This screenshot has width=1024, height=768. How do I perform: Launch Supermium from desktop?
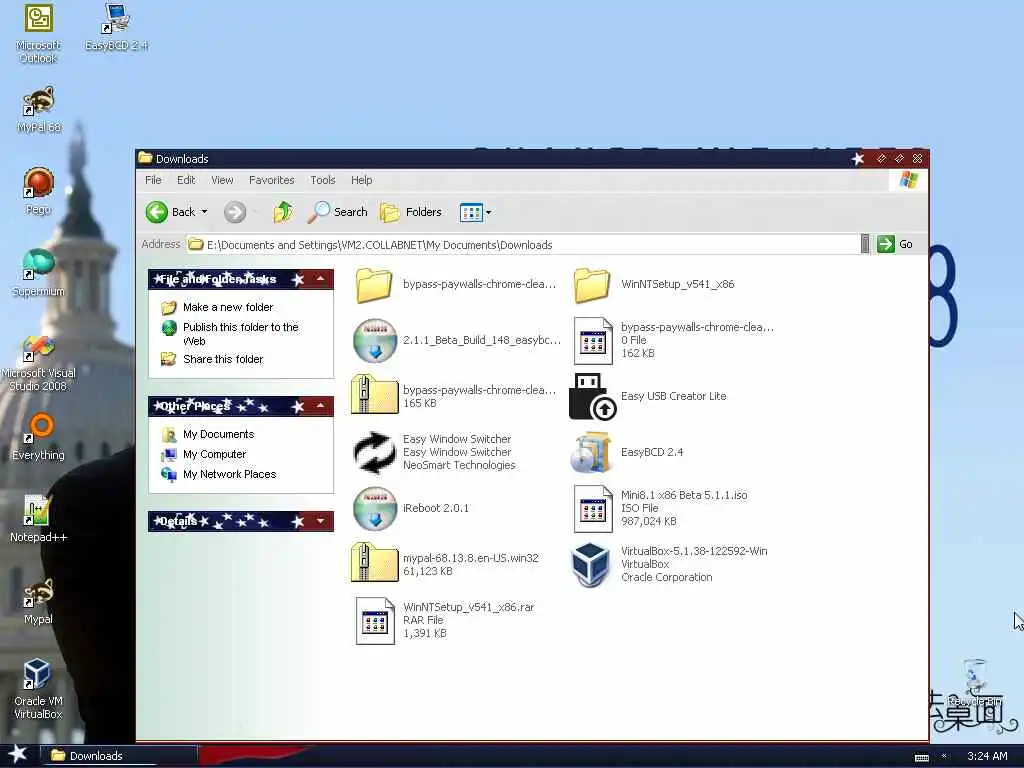point(38,273)
